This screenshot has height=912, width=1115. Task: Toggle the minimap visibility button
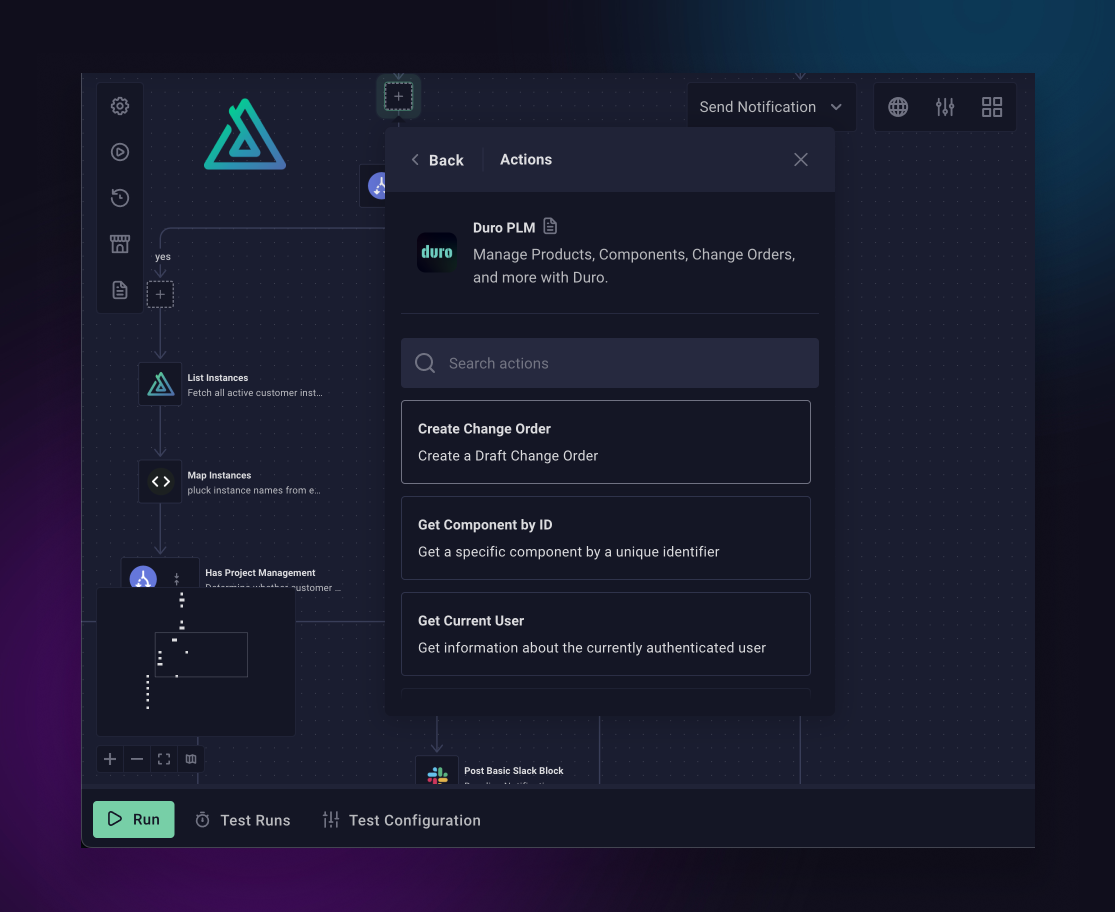coord(191,759)
